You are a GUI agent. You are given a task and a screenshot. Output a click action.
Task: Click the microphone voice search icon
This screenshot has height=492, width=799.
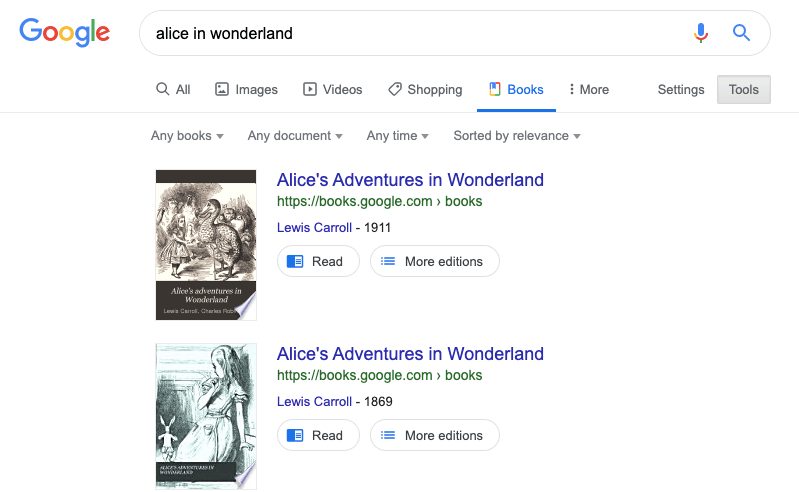coord(701,33)
